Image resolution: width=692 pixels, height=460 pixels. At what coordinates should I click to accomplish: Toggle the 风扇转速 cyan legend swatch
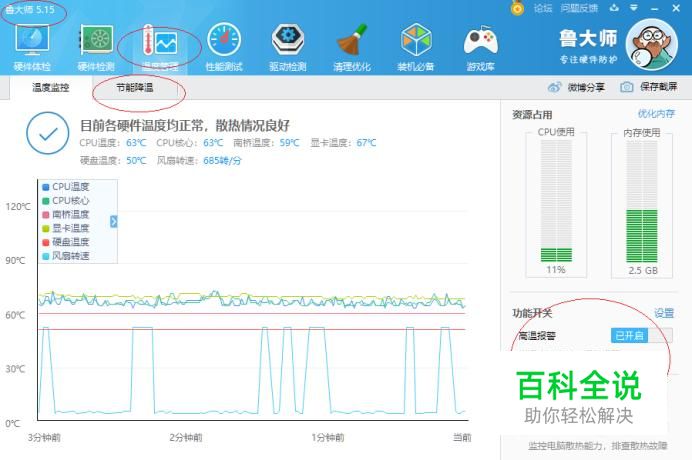tap(45, 256)
